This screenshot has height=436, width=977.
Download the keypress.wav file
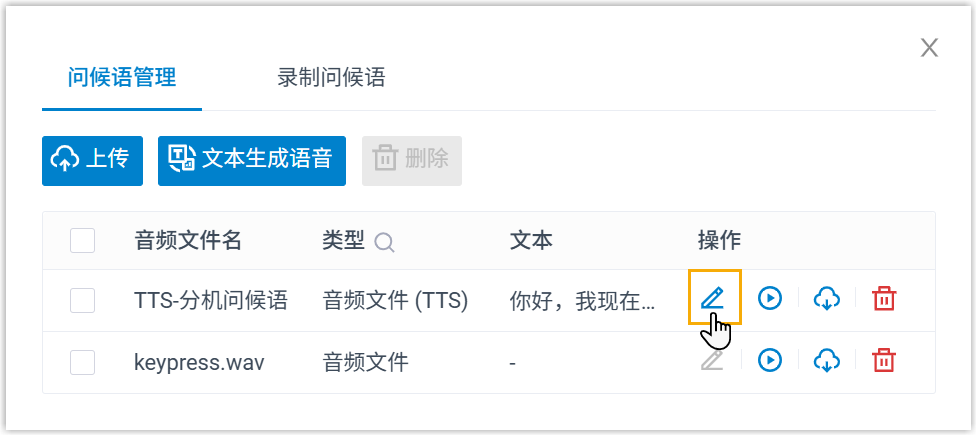click(826, 360)
